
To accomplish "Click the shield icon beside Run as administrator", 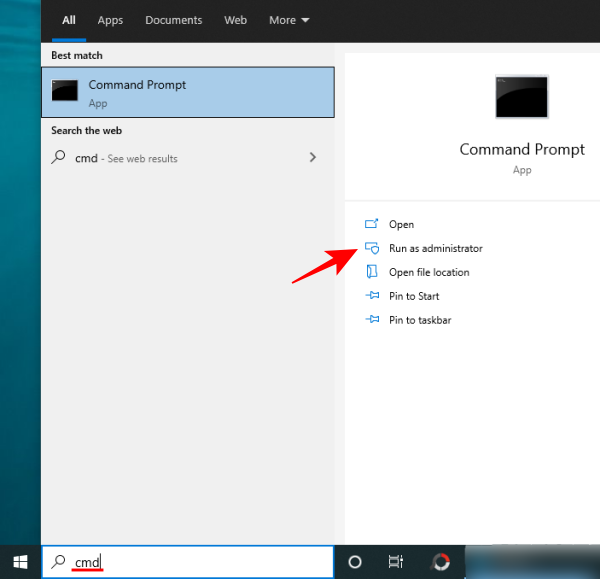I will pyautogui.click(x=372, y=248).
